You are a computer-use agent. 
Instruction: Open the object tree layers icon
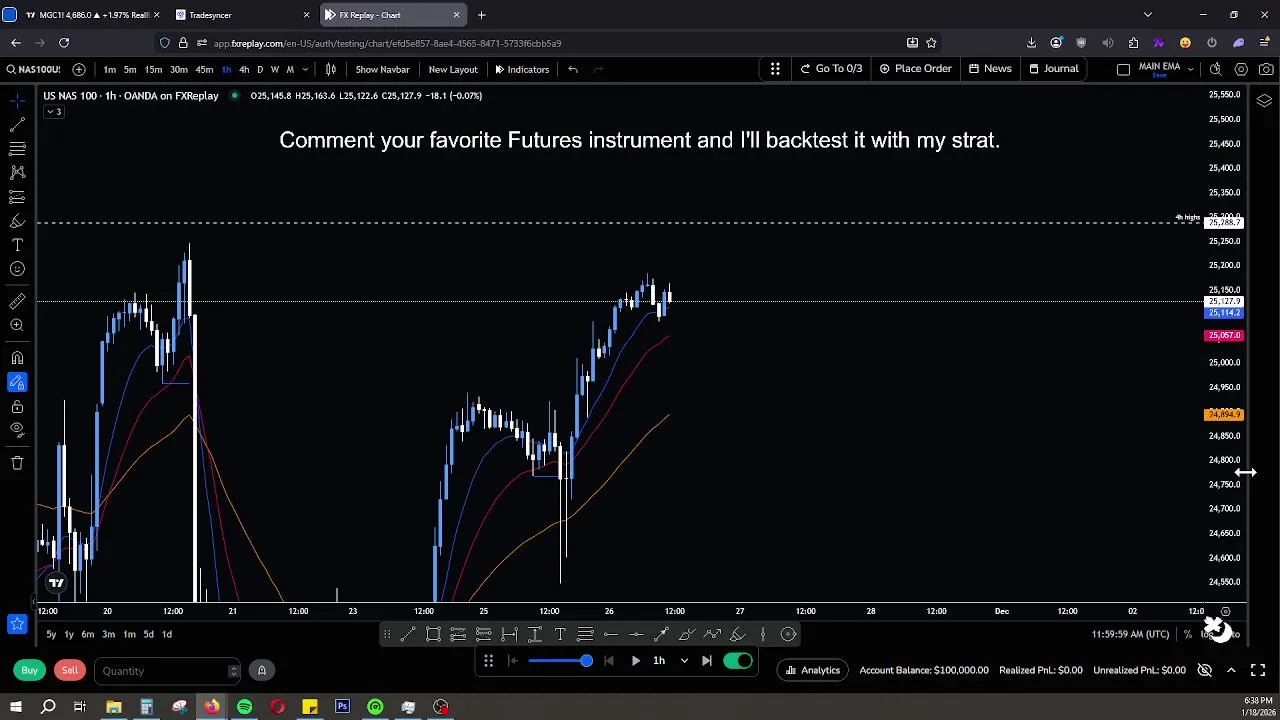[1265, 101]
